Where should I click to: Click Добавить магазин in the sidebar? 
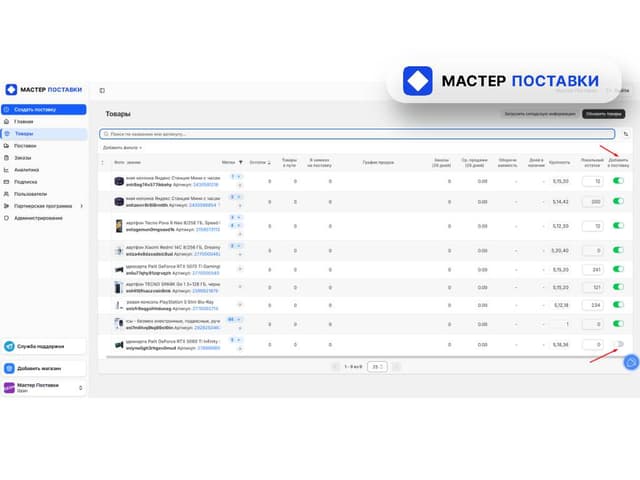click(44, 369)
